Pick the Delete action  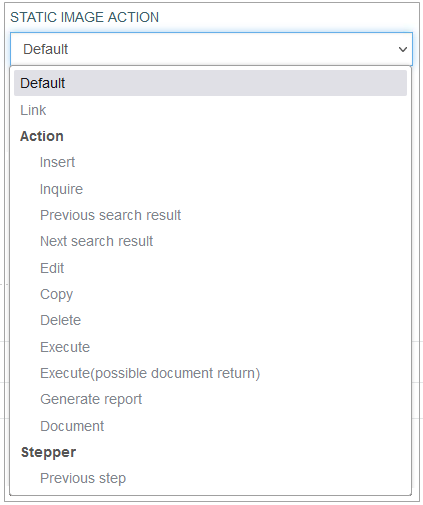coord(210,320)
